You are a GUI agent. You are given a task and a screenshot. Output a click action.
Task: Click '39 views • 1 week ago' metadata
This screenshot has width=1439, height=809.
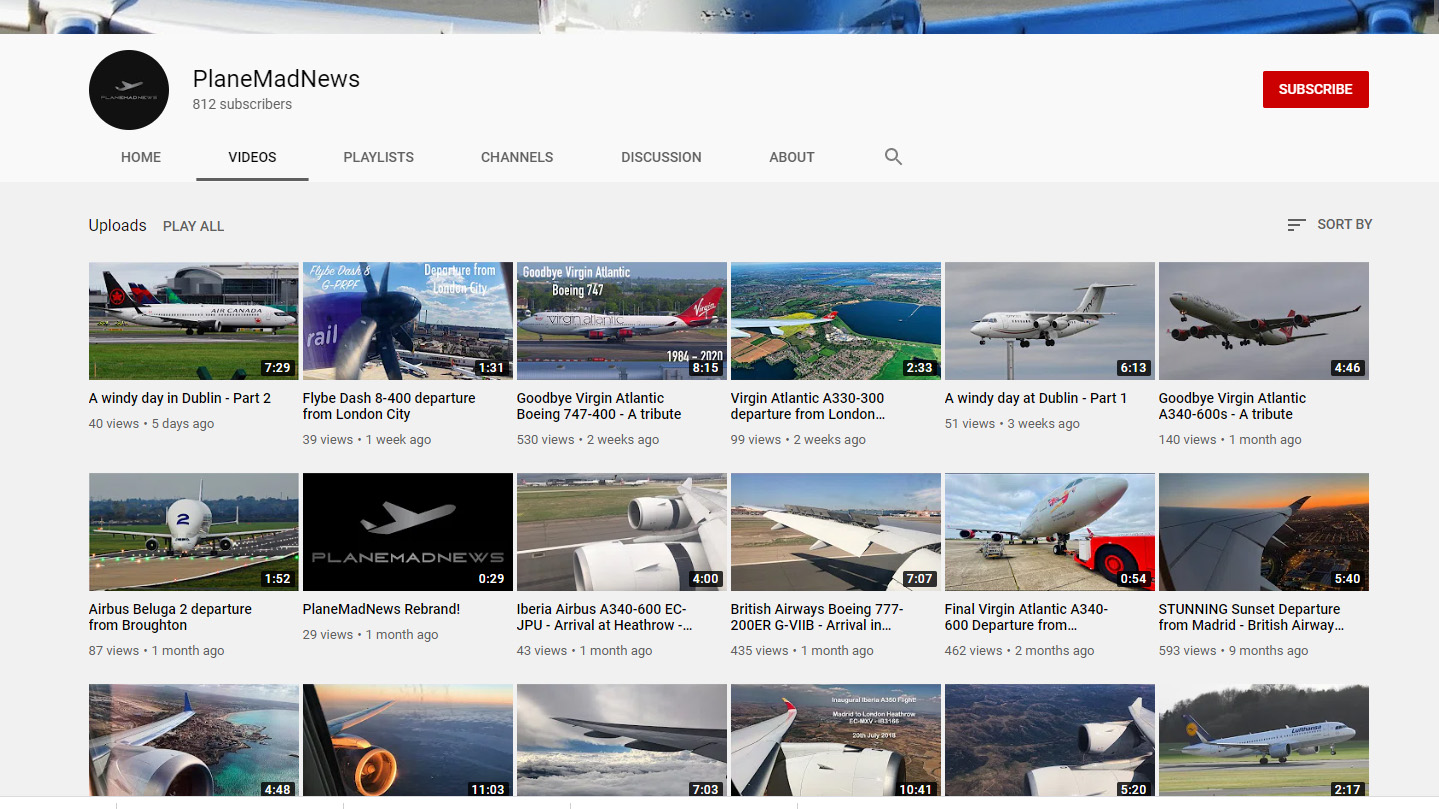point(367,440)
